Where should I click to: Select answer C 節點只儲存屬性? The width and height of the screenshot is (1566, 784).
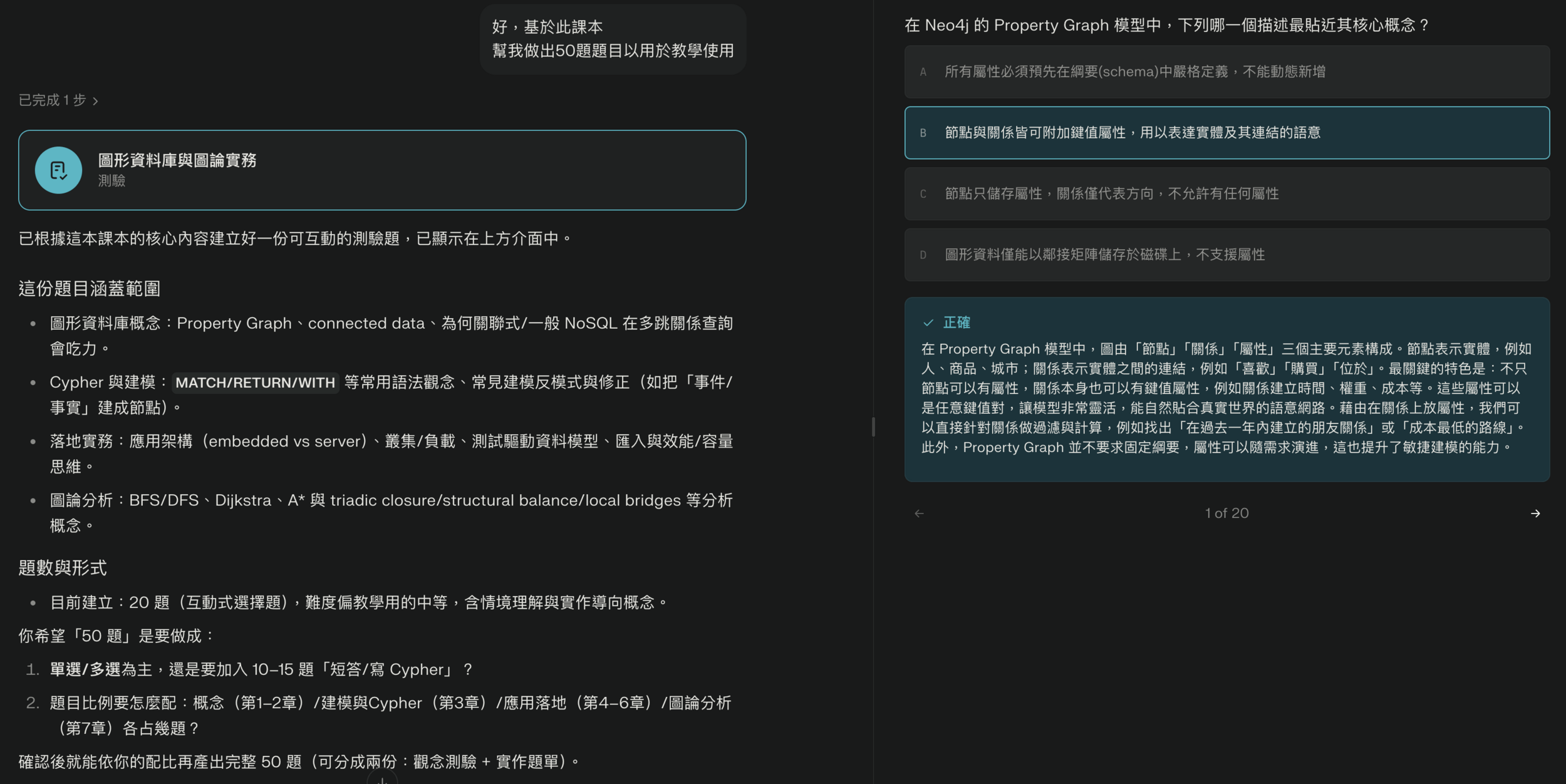point(1111,194)
